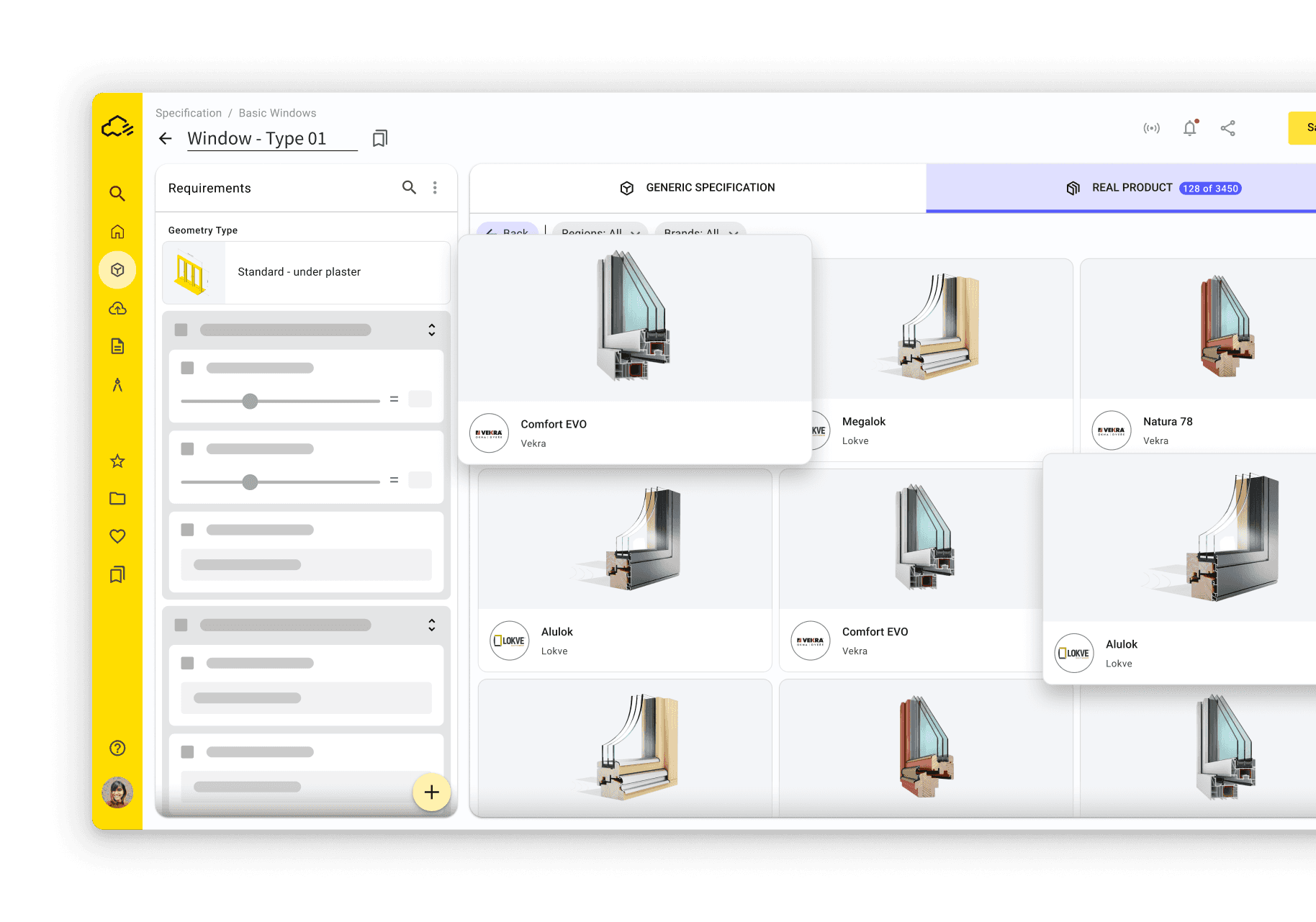Image resolution: width=1316 pixels, height=922 pixels.
Task: Collapse the first requirements group expander
Action: pyautogui.click(x=431, y=330)
